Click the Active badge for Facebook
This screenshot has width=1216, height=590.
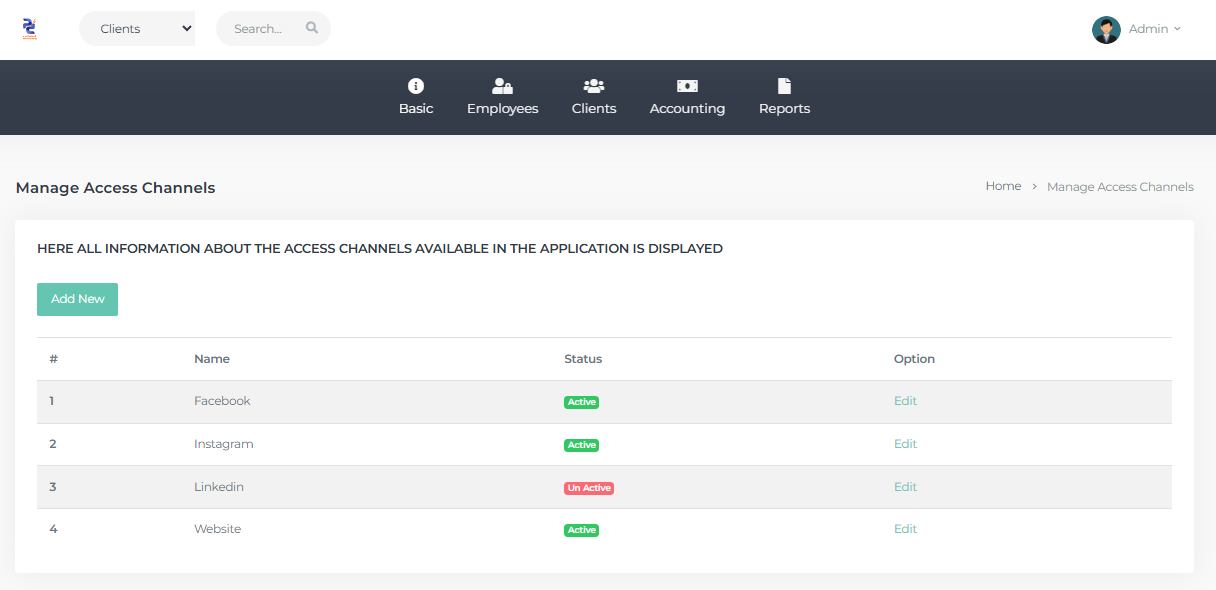581,402
